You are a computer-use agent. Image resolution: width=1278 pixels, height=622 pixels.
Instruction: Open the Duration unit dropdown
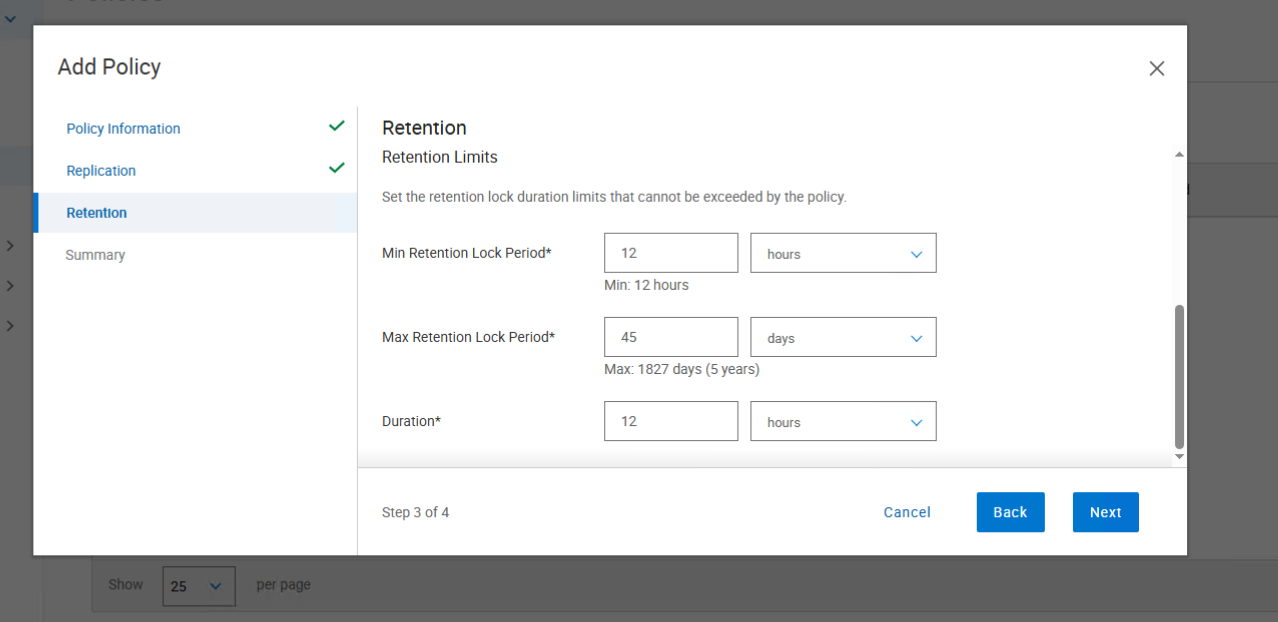[843, 421]
